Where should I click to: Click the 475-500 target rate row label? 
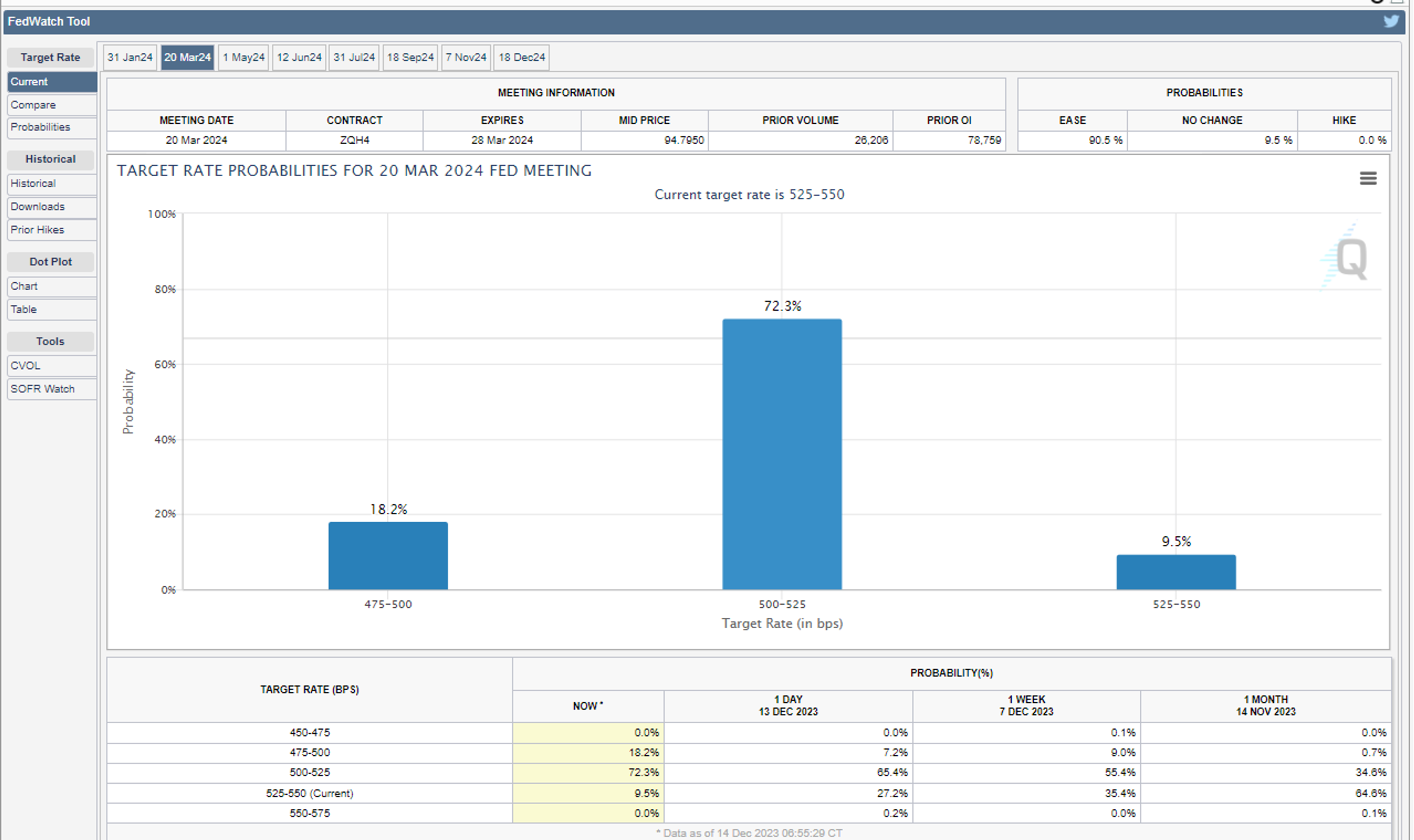click(310, 753)
